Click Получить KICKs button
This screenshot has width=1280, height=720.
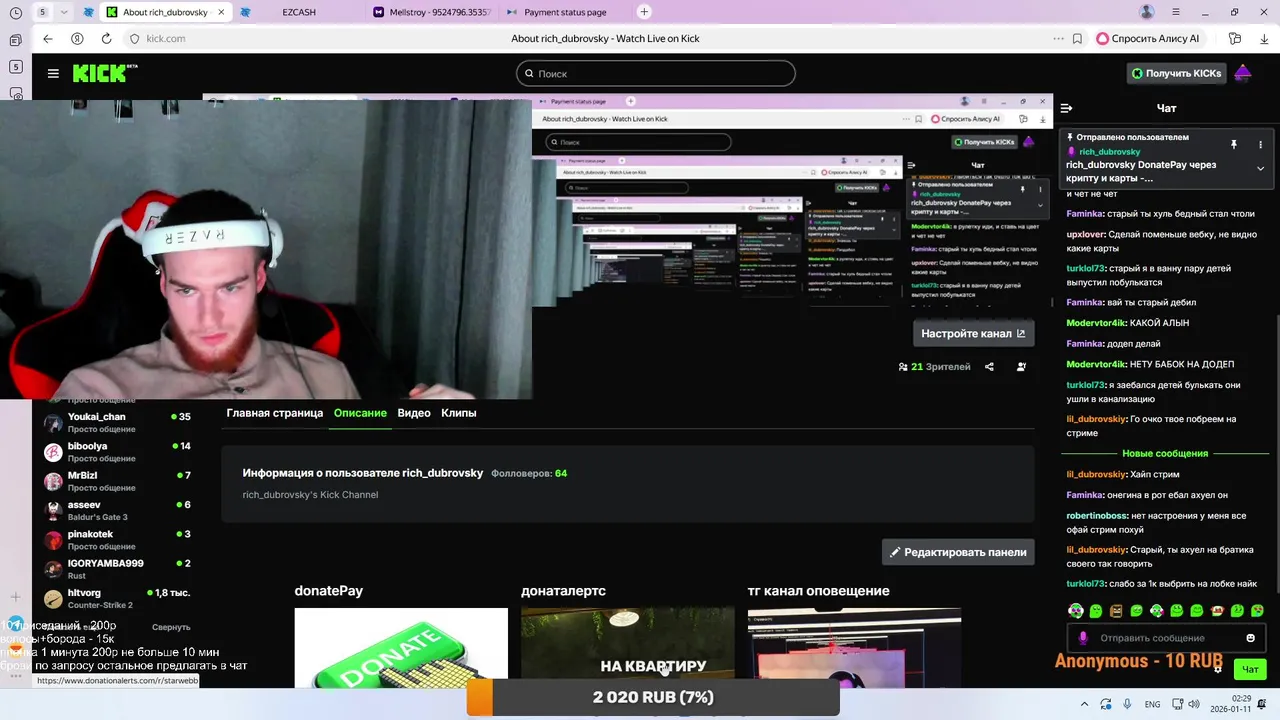click(1176, 73)
